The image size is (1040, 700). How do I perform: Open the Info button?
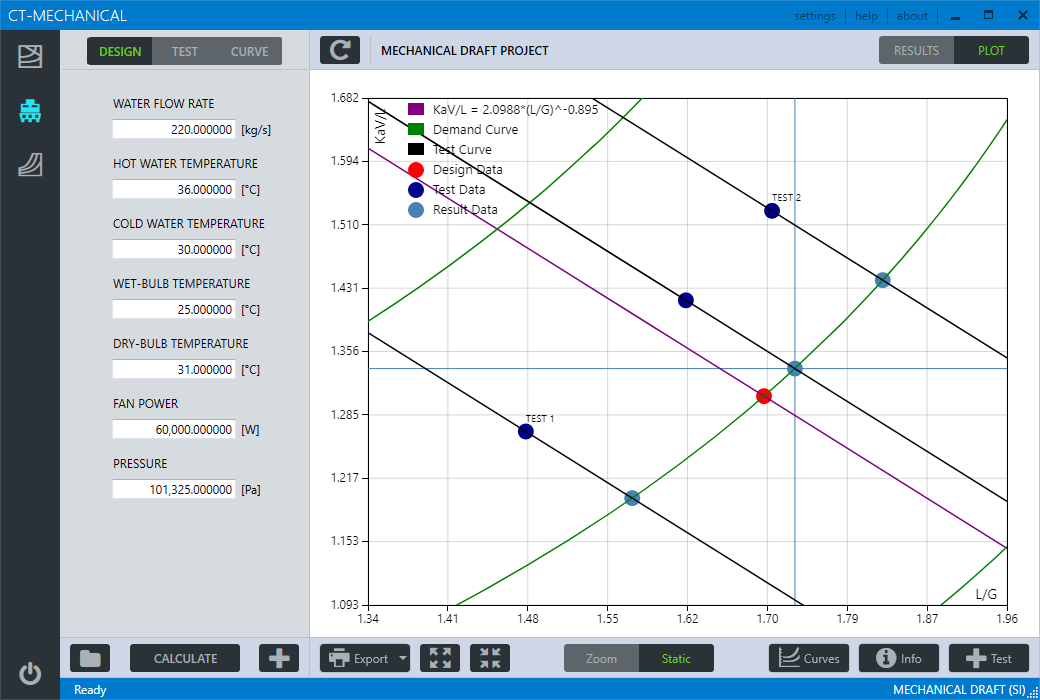tap(899, 658)
